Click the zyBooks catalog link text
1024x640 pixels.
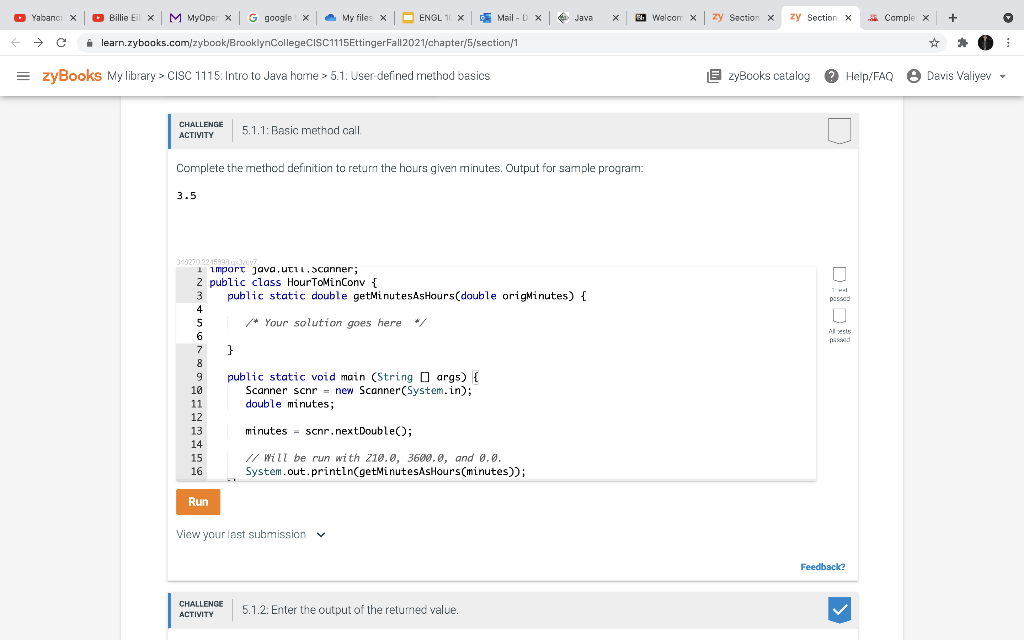pyautogui.click(x=769, y=76)
